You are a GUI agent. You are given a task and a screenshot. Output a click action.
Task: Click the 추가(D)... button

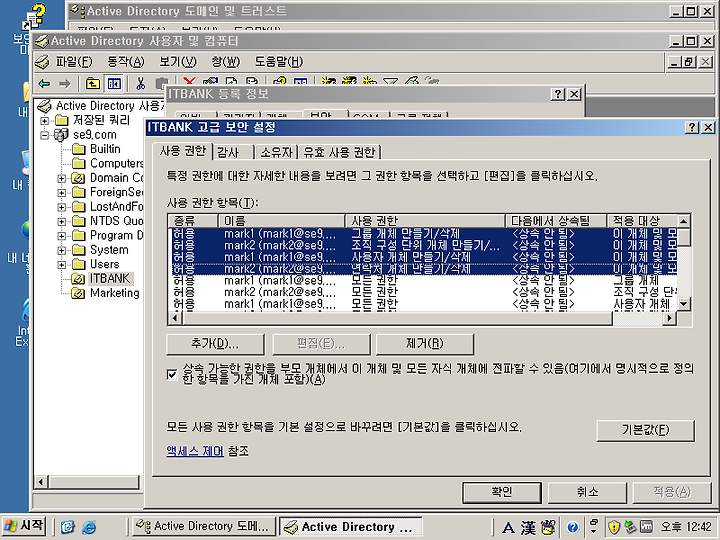215,344
